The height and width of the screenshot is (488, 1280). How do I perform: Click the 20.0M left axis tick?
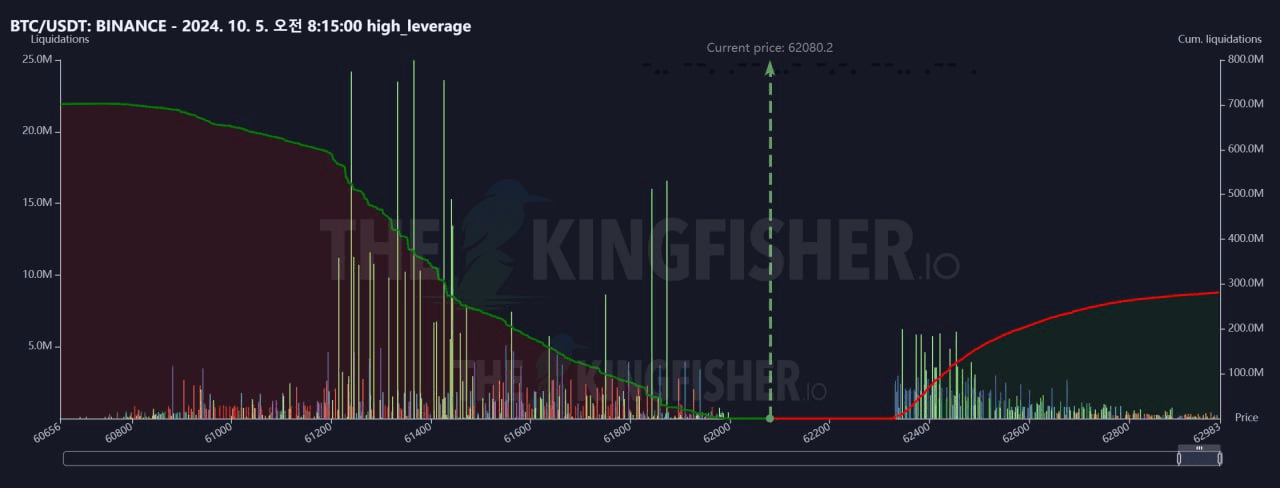pos(36,131)
